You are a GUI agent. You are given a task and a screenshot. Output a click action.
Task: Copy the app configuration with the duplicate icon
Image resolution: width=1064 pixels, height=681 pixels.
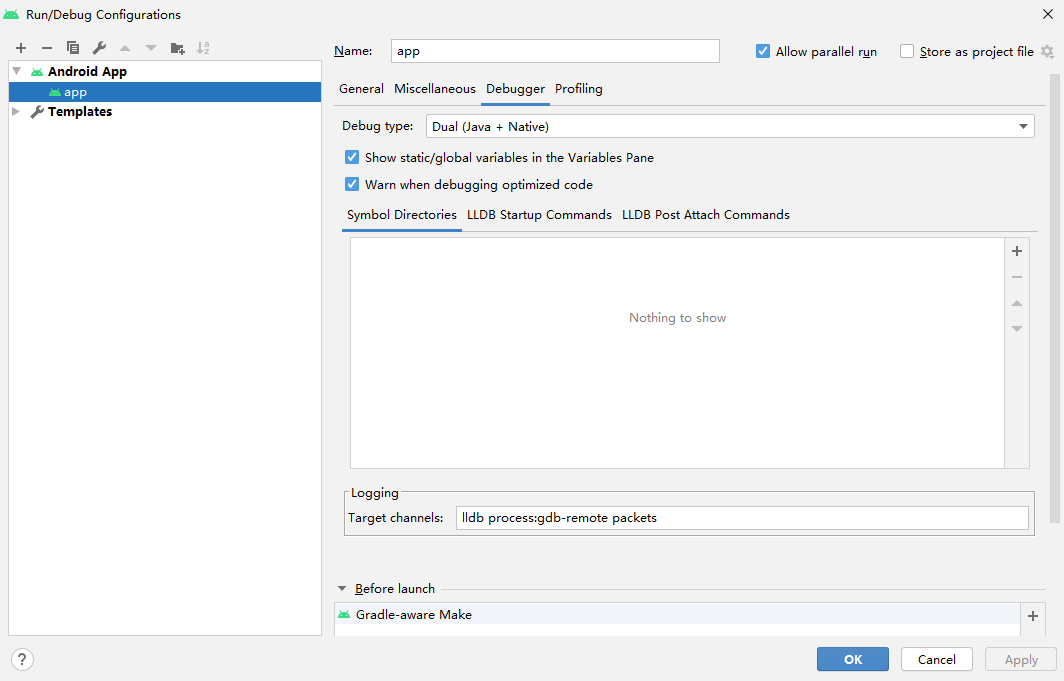point(71,47)
